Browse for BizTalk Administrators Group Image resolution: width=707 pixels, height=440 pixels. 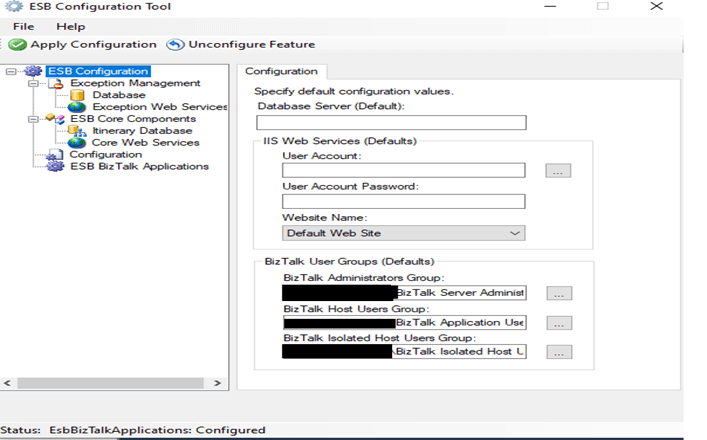tap(558, 293)
